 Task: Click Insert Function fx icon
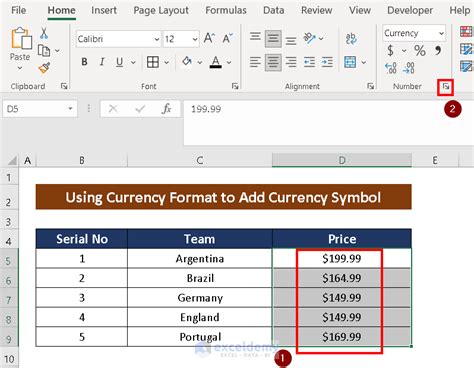[166, 109]
